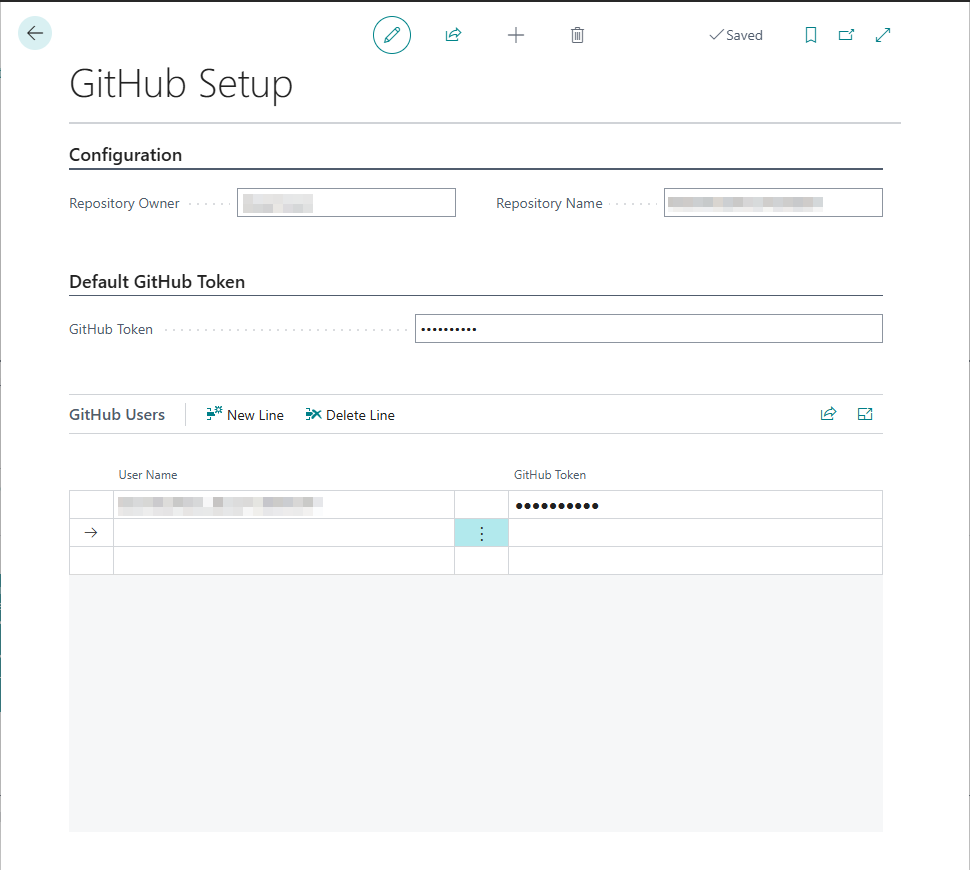Create new record with plus icon
Screen dimensions: 970x870
515,35
